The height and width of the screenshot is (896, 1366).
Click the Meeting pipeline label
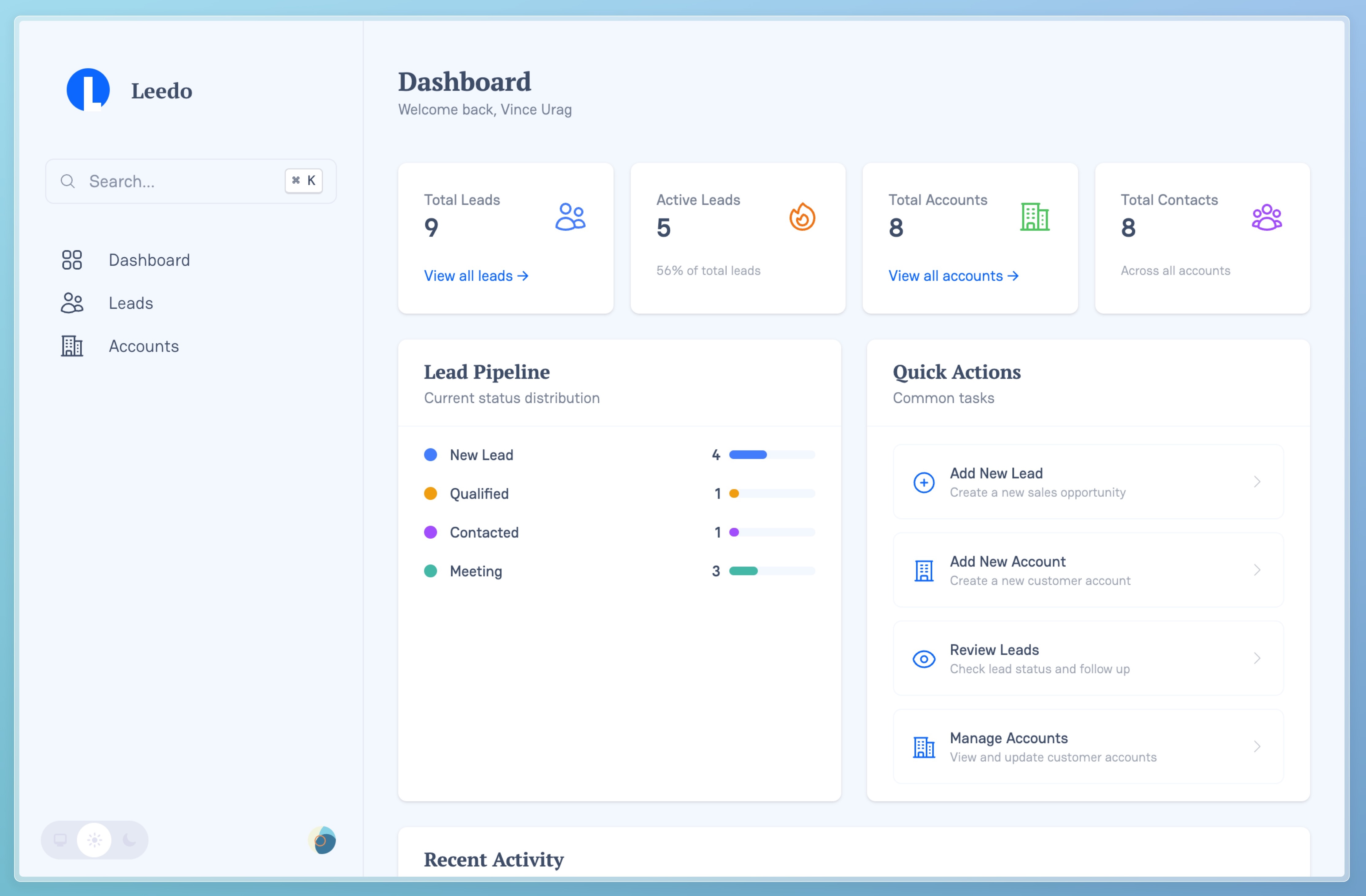coord(476,572)
